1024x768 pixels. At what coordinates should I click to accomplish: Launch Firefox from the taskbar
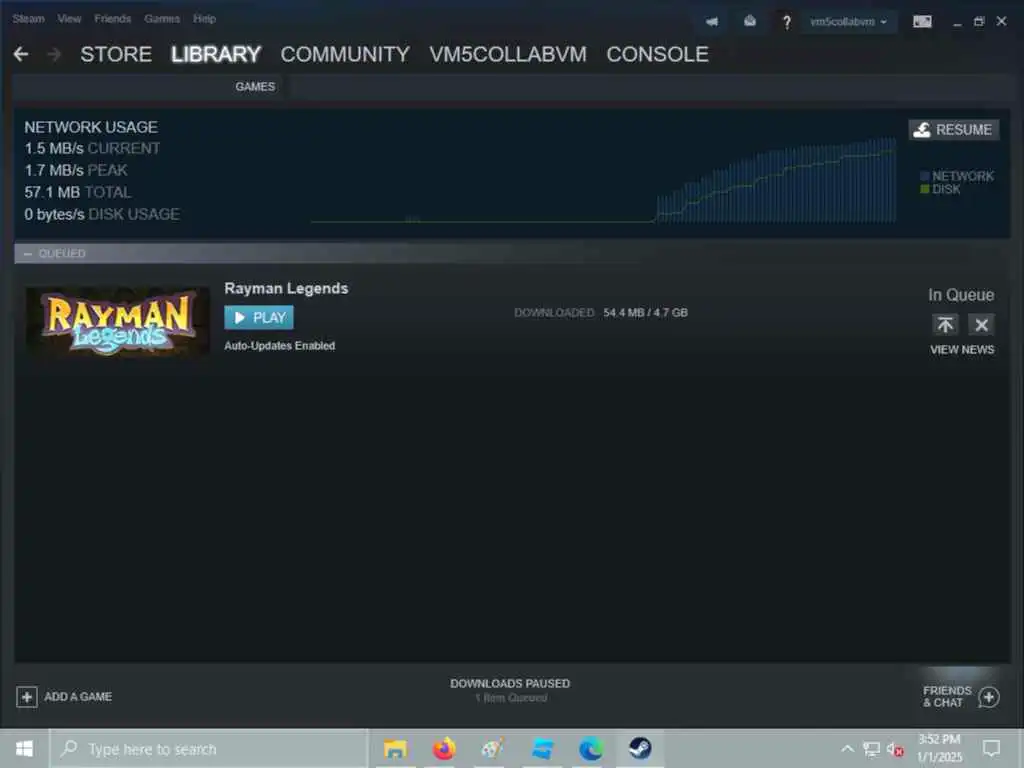tap(444, 748)
